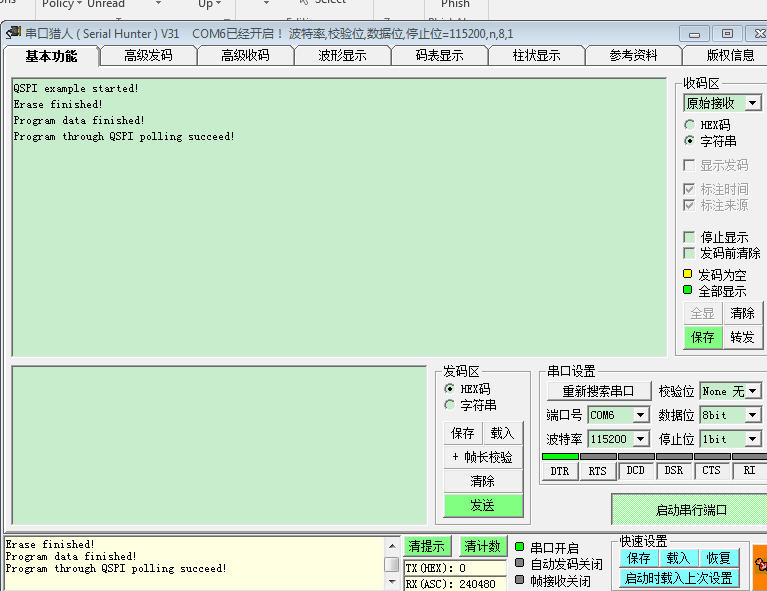Switch to the 柱状显示 tab
The height and width of the screenshot is (591, 767).
536,55
